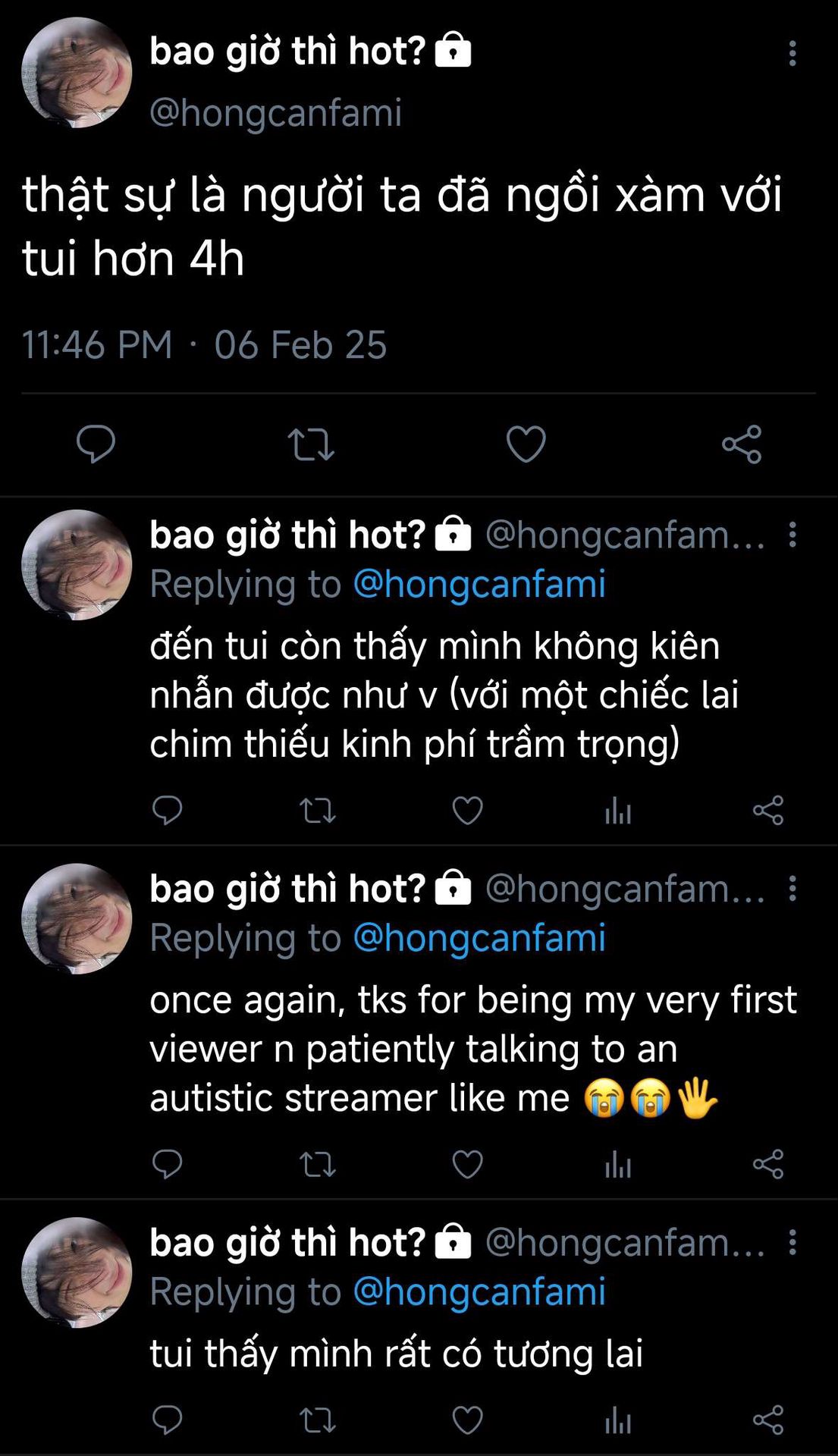Open more options on the 'kiên nhẫn' reply
838x1456 pixels.
(x=792, y=535)
